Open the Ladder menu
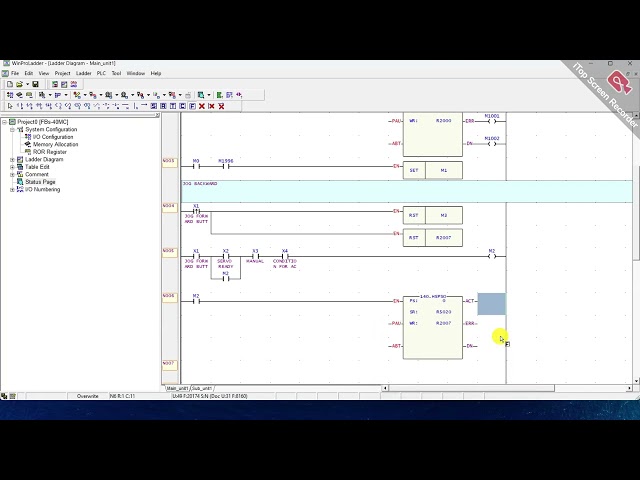The image size is (640, 480). coord(84,73)
